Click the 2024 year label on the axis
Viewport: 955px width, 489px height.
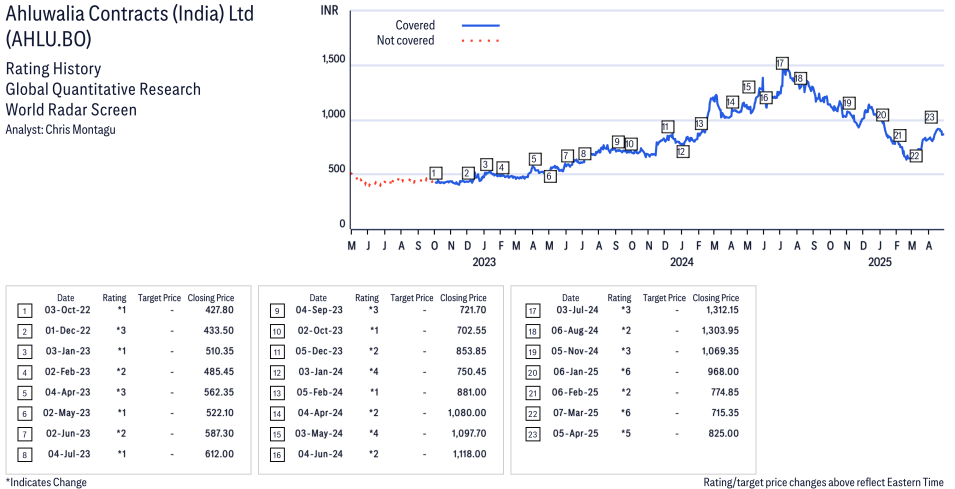point(682,262)
